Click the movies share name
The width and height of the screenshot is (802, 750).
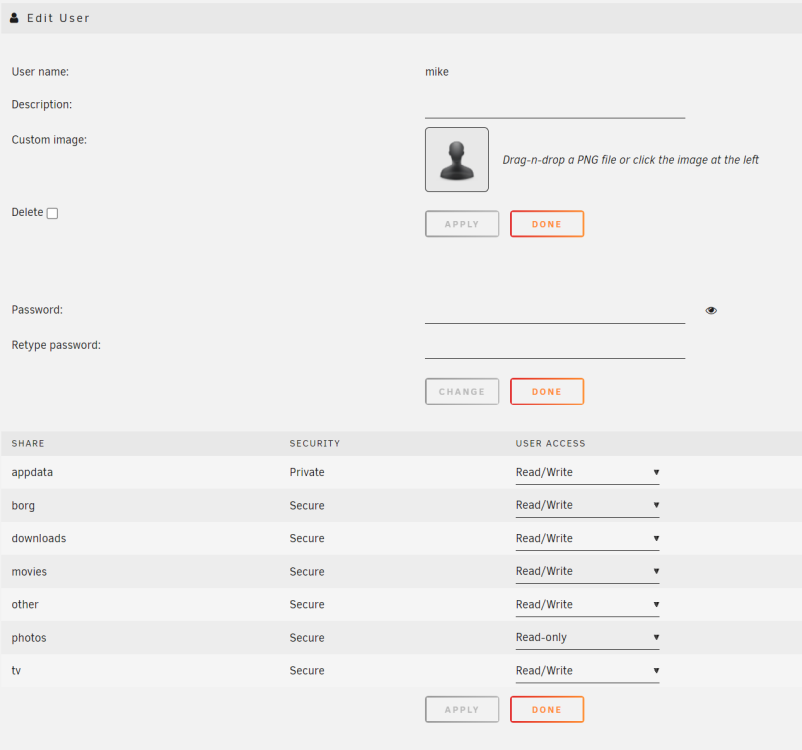click(29, 572)
